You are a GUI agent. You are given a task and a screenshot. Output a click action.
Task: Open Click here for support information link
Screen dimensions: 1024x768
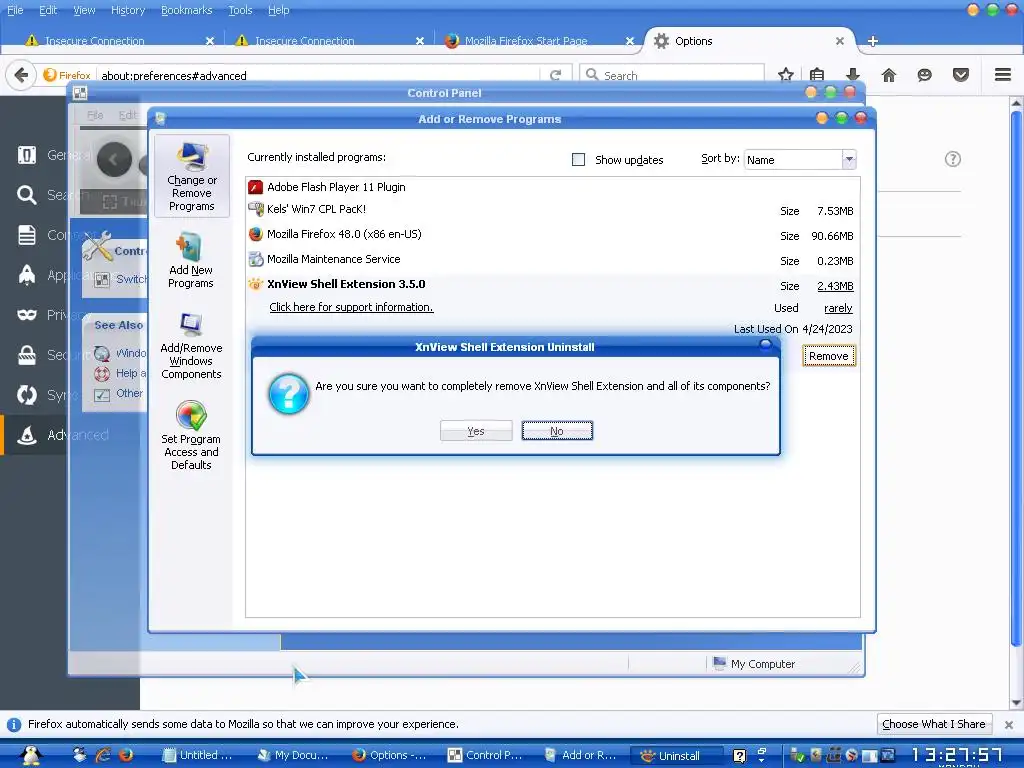(351, 307)
